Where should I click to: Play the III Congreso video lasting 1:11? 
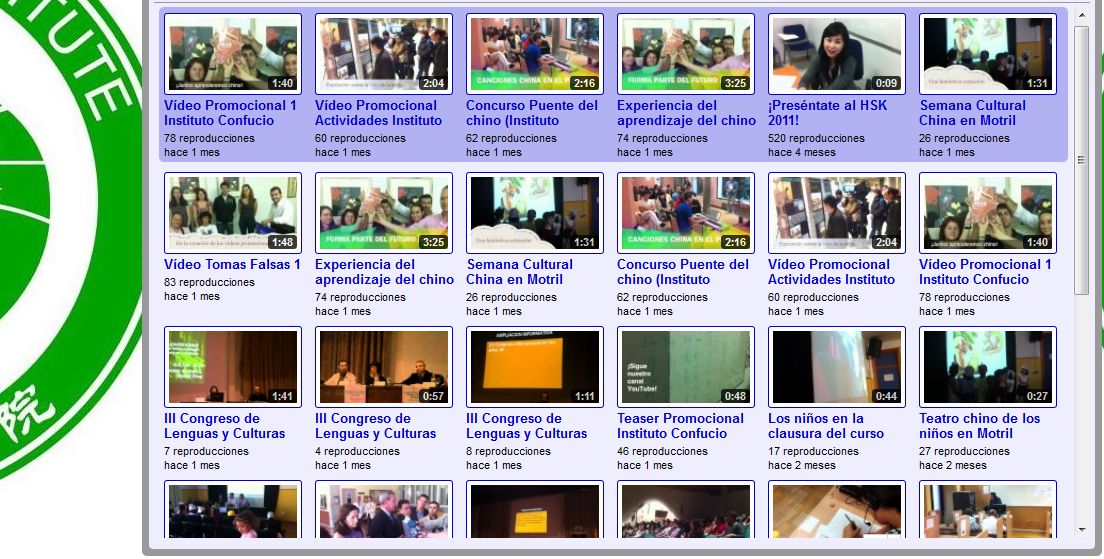pyautogui.click(x=534, y=367)
